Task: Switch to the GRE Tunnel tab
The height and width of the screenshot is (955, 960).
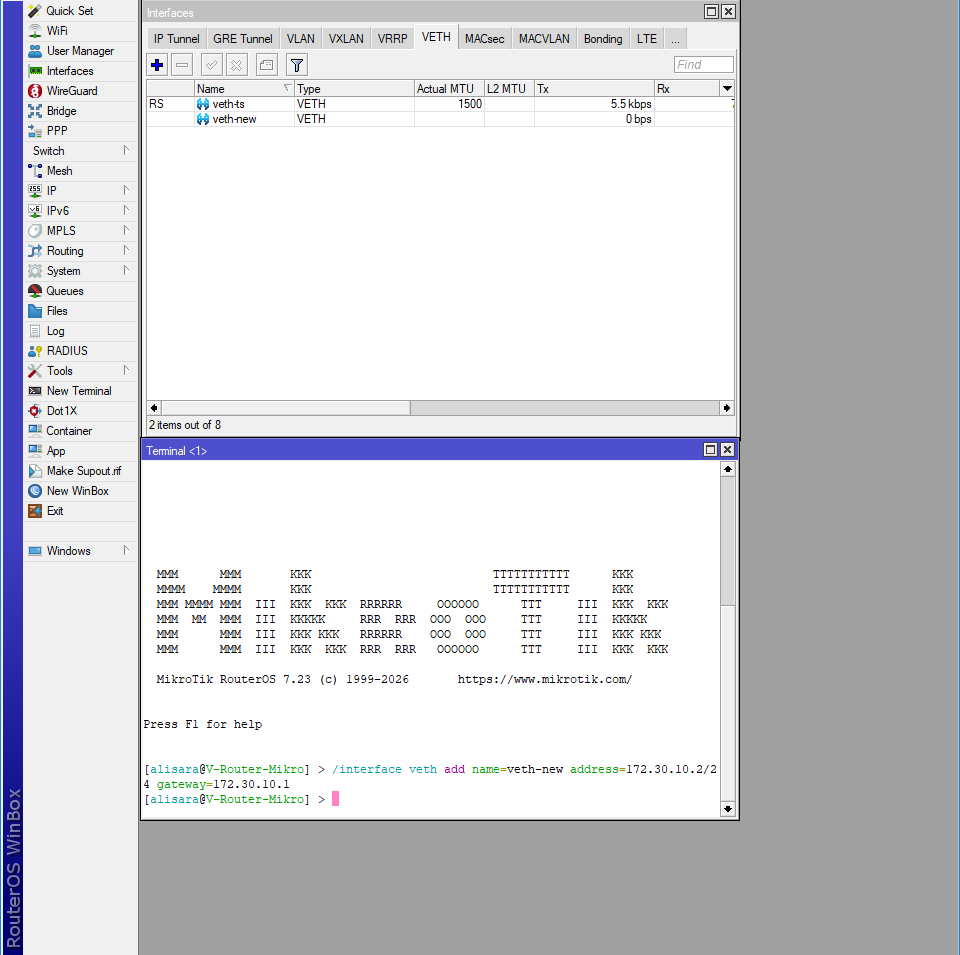Action: (x=242, y=39)
